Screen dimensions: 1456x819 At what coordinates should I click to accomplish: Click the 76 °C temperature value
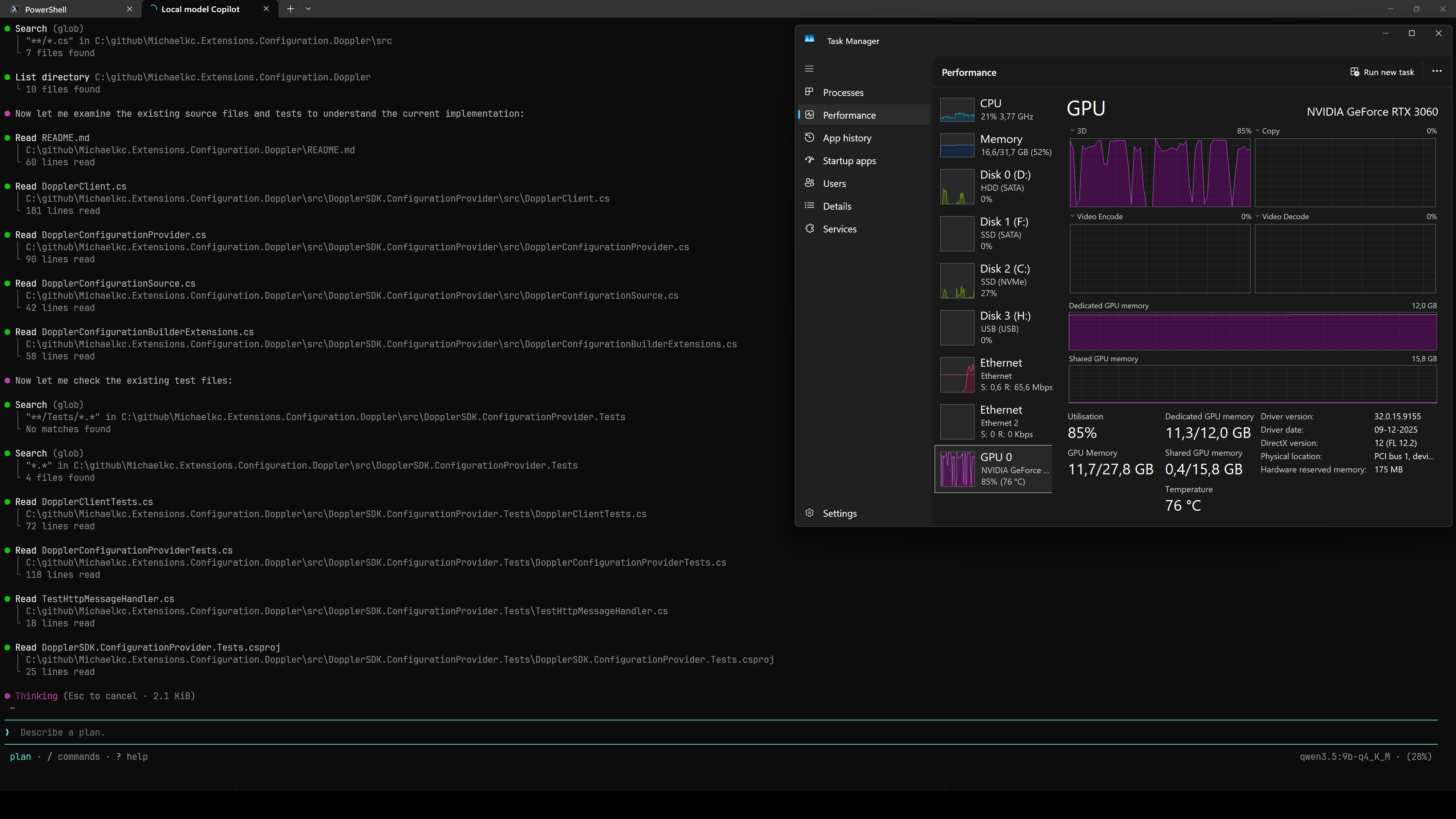[x=1183, y=505]
